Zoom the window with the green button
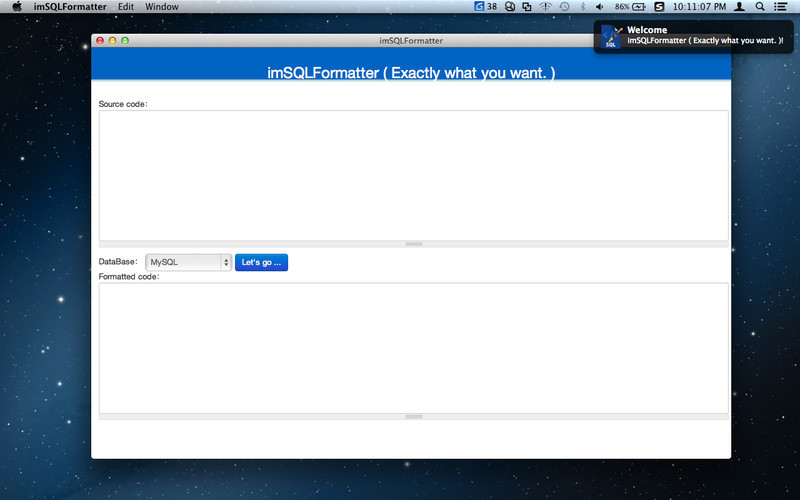 coord(125,40)
